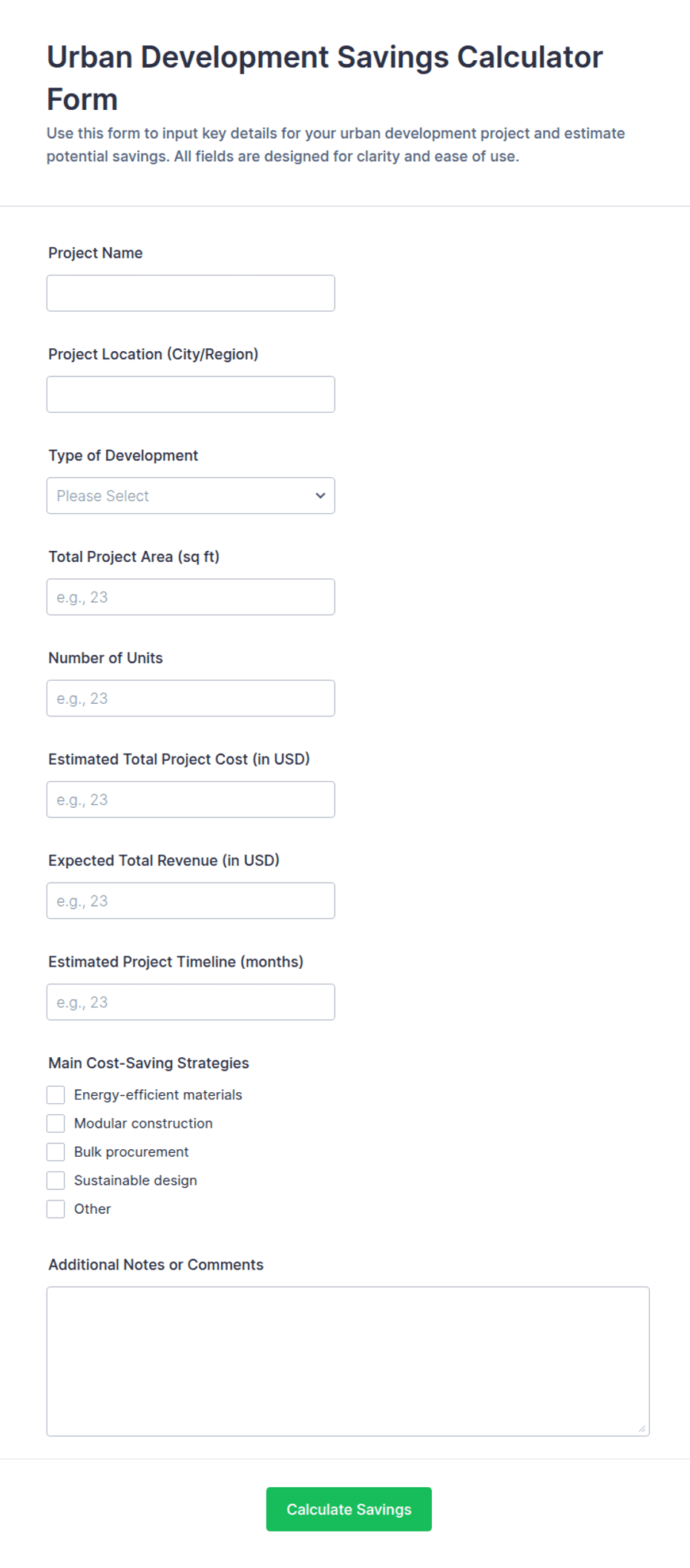Click the Number of Units input
The width and height of the screenshot is (690, 1568).
point(191,699)
